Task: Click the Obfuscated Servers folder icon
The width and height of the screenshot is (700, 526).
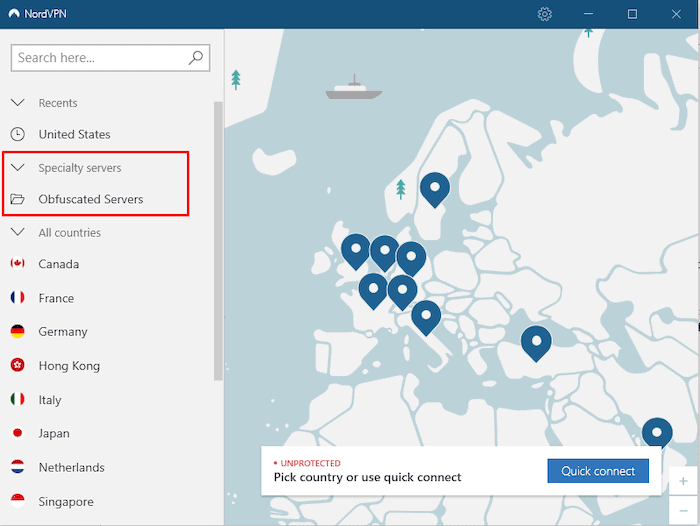Action: [x=17, y=199]
